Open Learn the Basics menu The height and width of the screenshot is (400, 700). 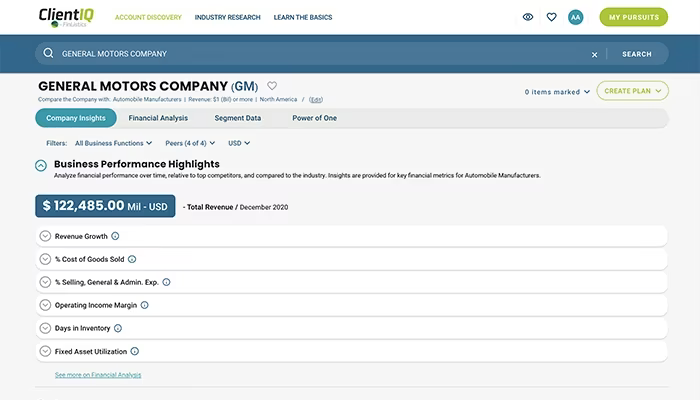(x=303, y=17)
